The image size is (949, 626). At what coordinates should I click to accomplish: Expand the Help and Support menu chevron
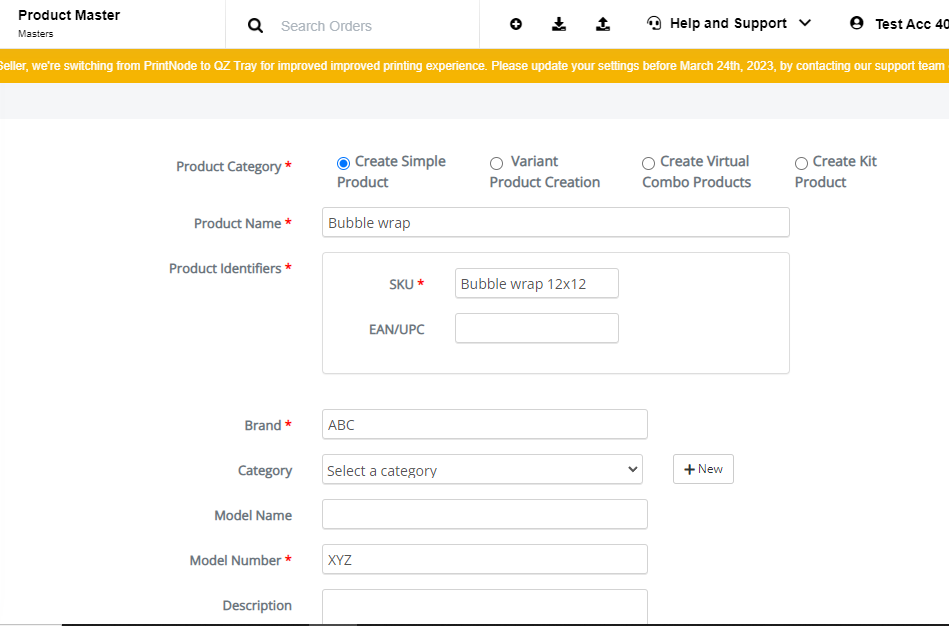(x=805, y=23)
